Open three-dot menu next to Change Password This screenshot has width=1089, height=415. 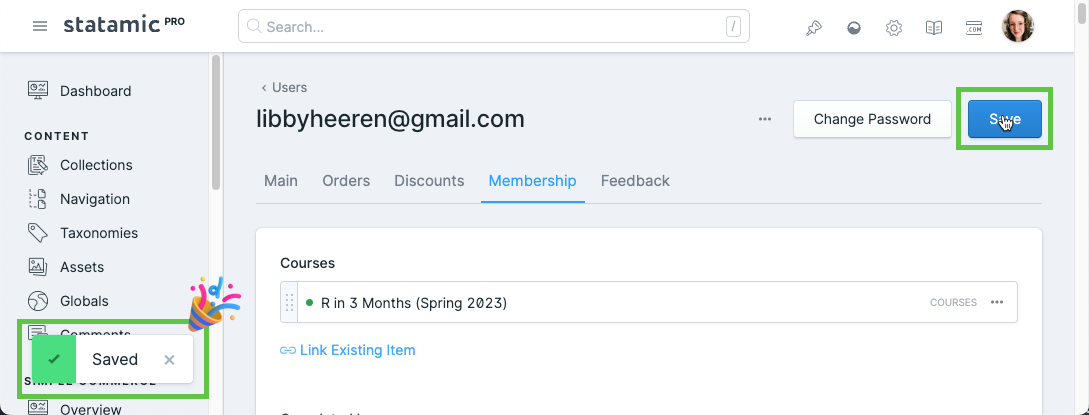[765, 119]
